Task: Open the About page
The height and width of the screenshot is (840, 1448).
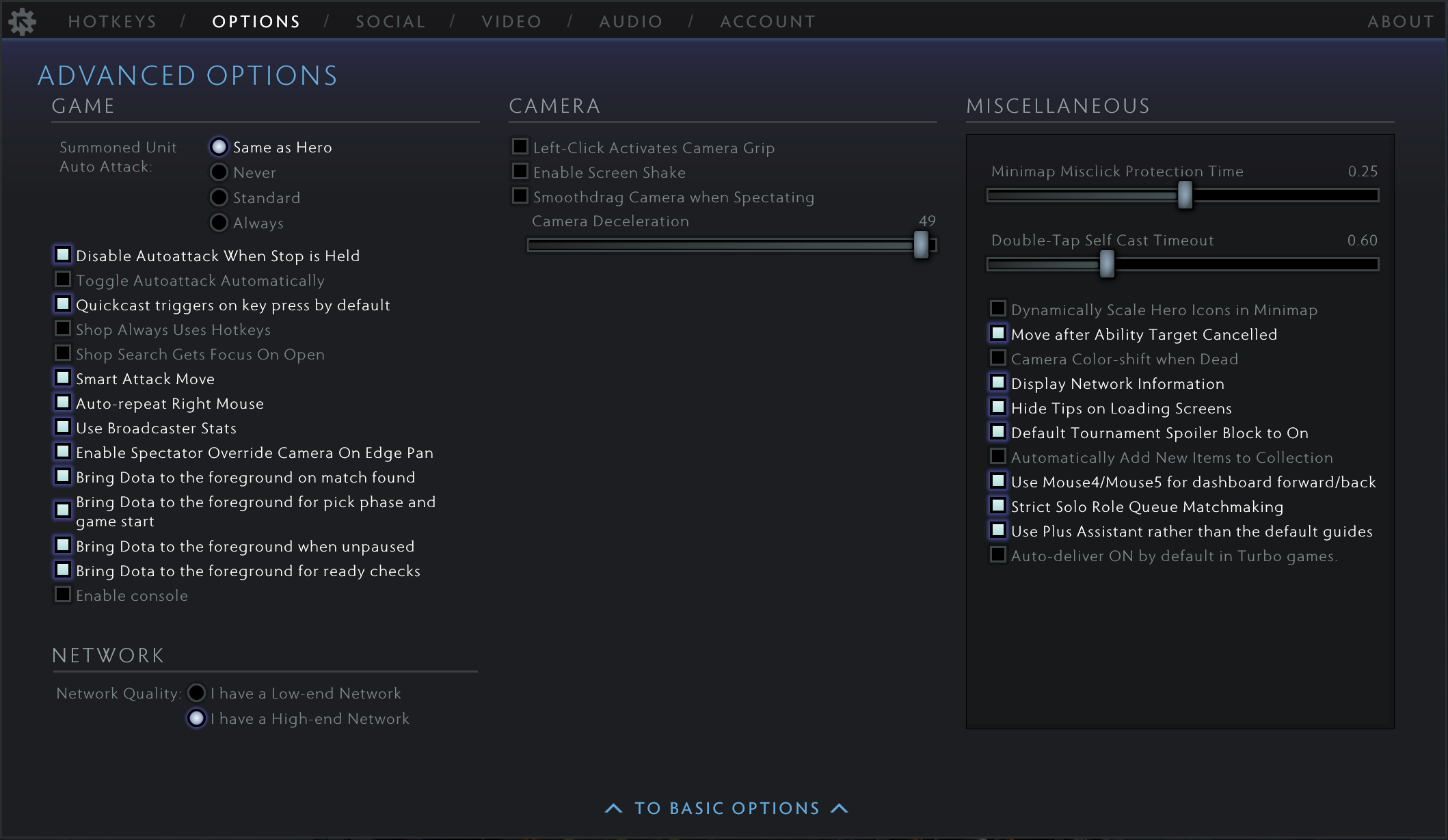Action: 1401,22
